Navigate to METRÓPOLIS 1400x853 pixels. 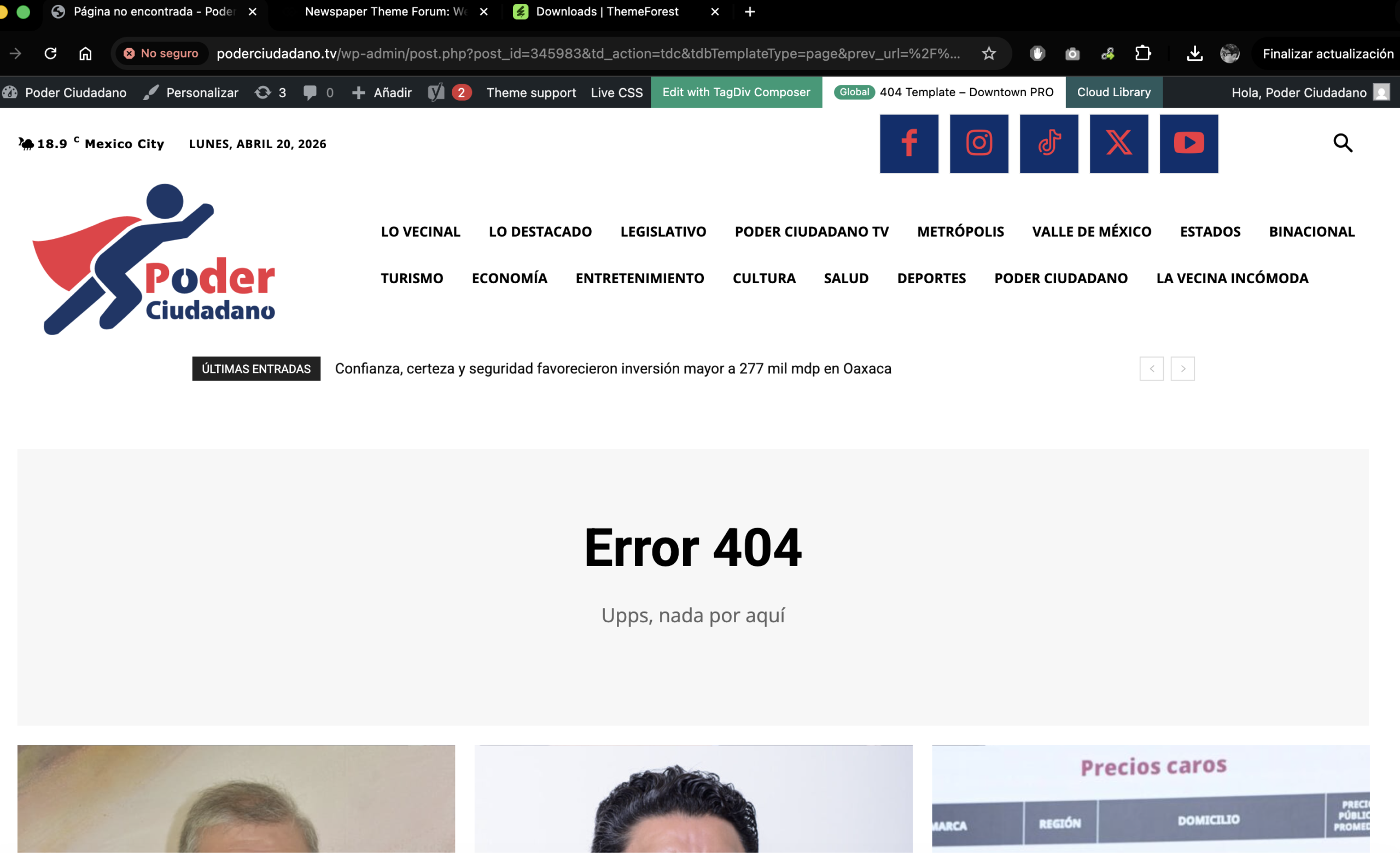coord(960,232)
